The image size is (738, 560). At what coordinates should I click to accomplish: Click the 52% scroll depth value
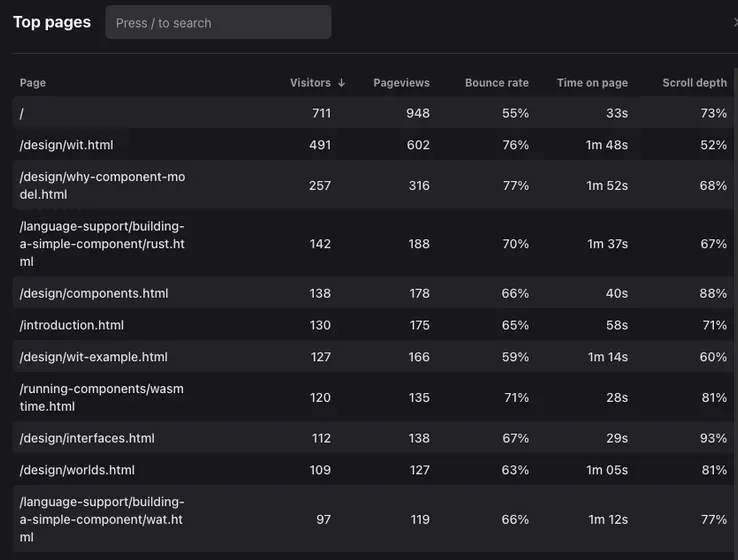click(x=714, y=145)
